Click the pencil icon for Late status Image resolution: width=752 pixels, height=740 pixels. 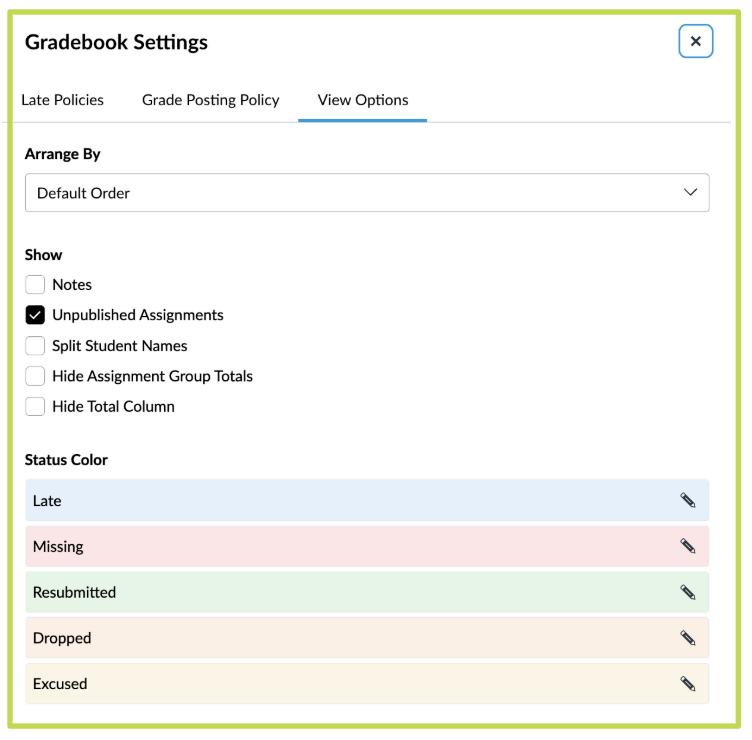click(687, 500)
